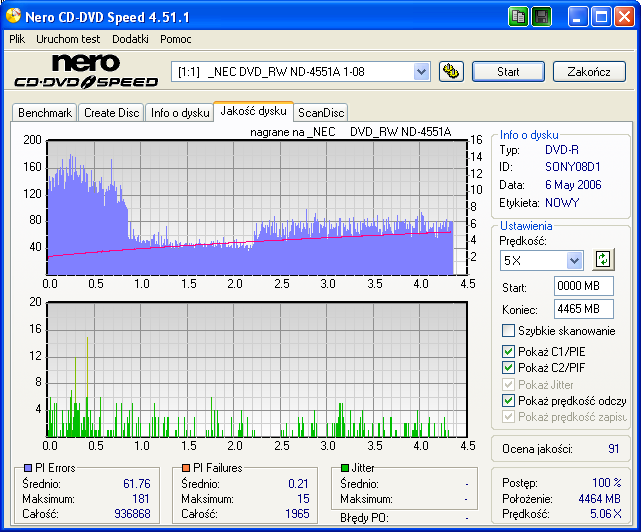641x532 pixels.
Task: Minimize the Nero CD-DVD Speed window
Action: coord(577,17)
